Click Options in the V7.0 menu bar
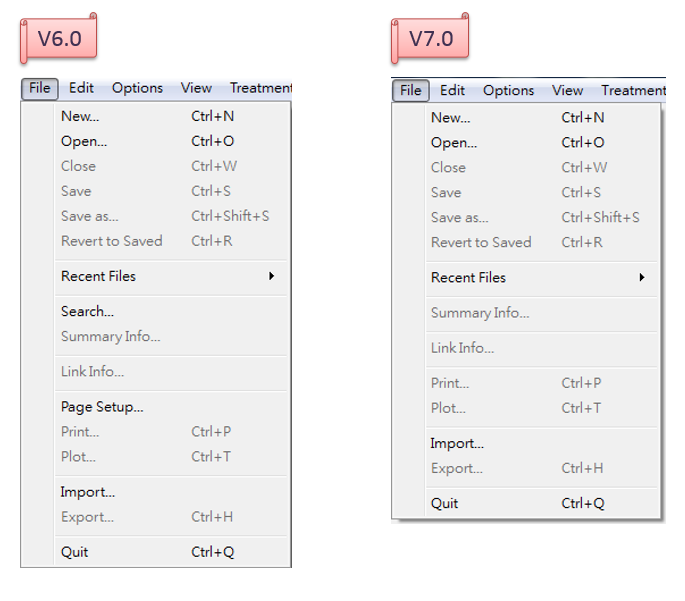 508,90
